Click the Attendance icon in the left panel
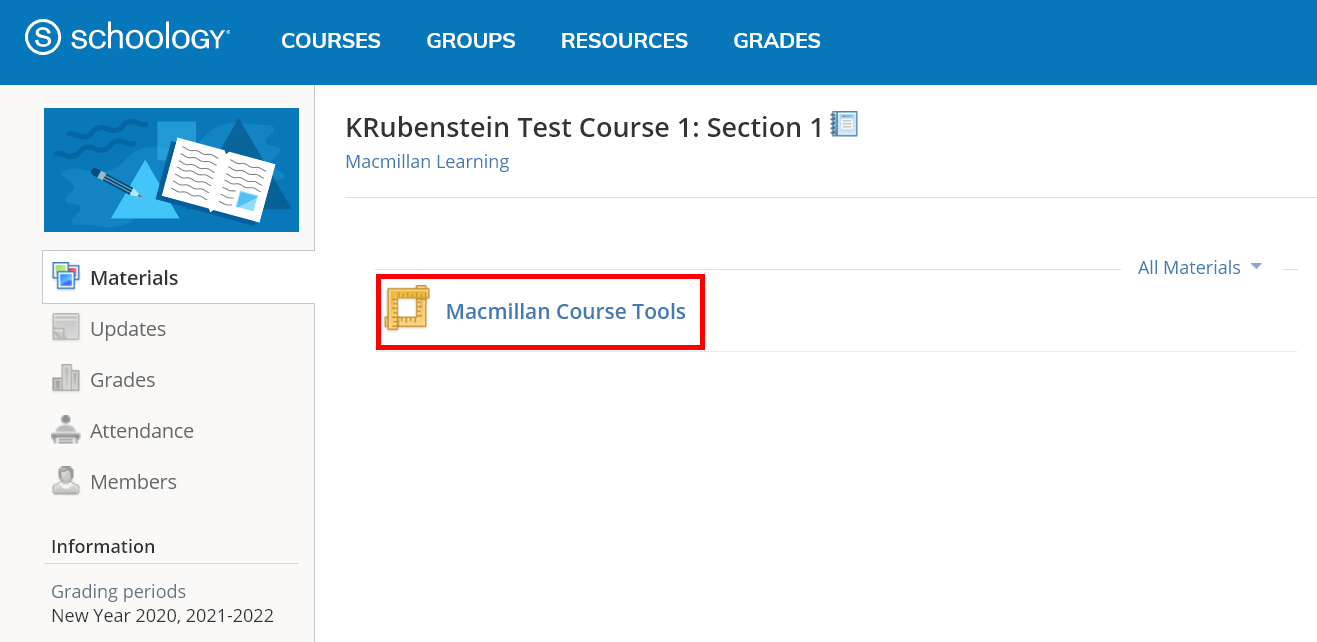1317x642 pixels. tap(66, 429)
